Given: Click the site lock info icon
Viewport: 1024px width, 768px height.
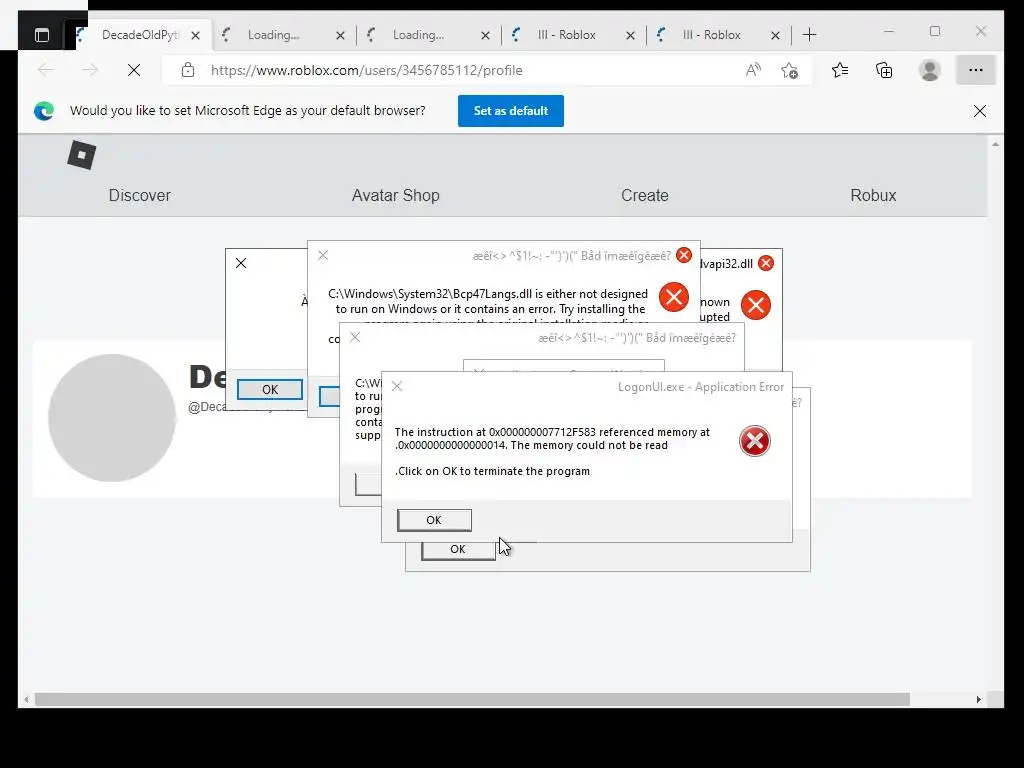Looking at the screenshot, I should 188,70.
